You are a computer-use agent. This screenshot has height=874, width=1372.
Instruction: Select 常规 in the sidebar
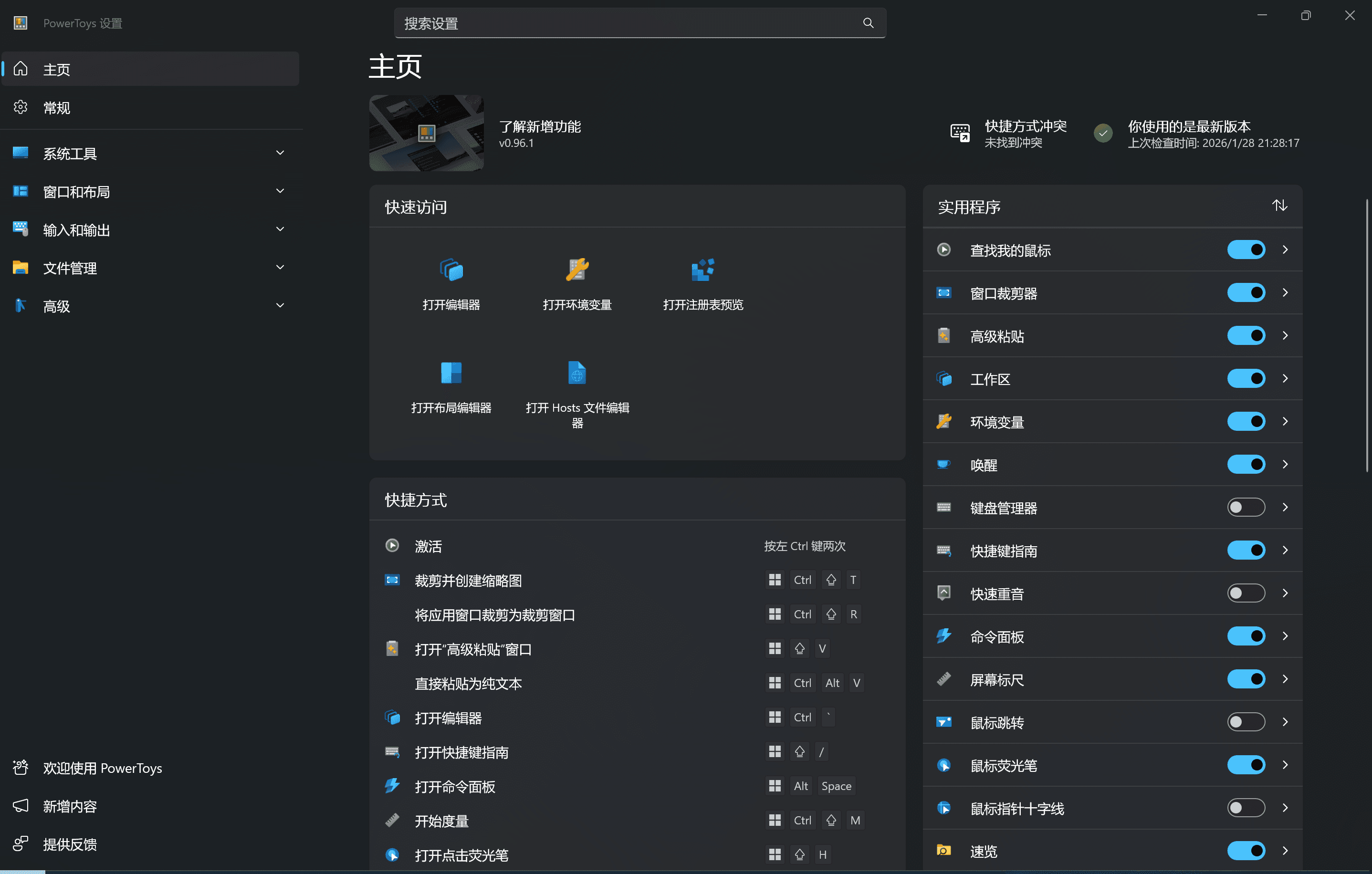(x=57, y=108)
